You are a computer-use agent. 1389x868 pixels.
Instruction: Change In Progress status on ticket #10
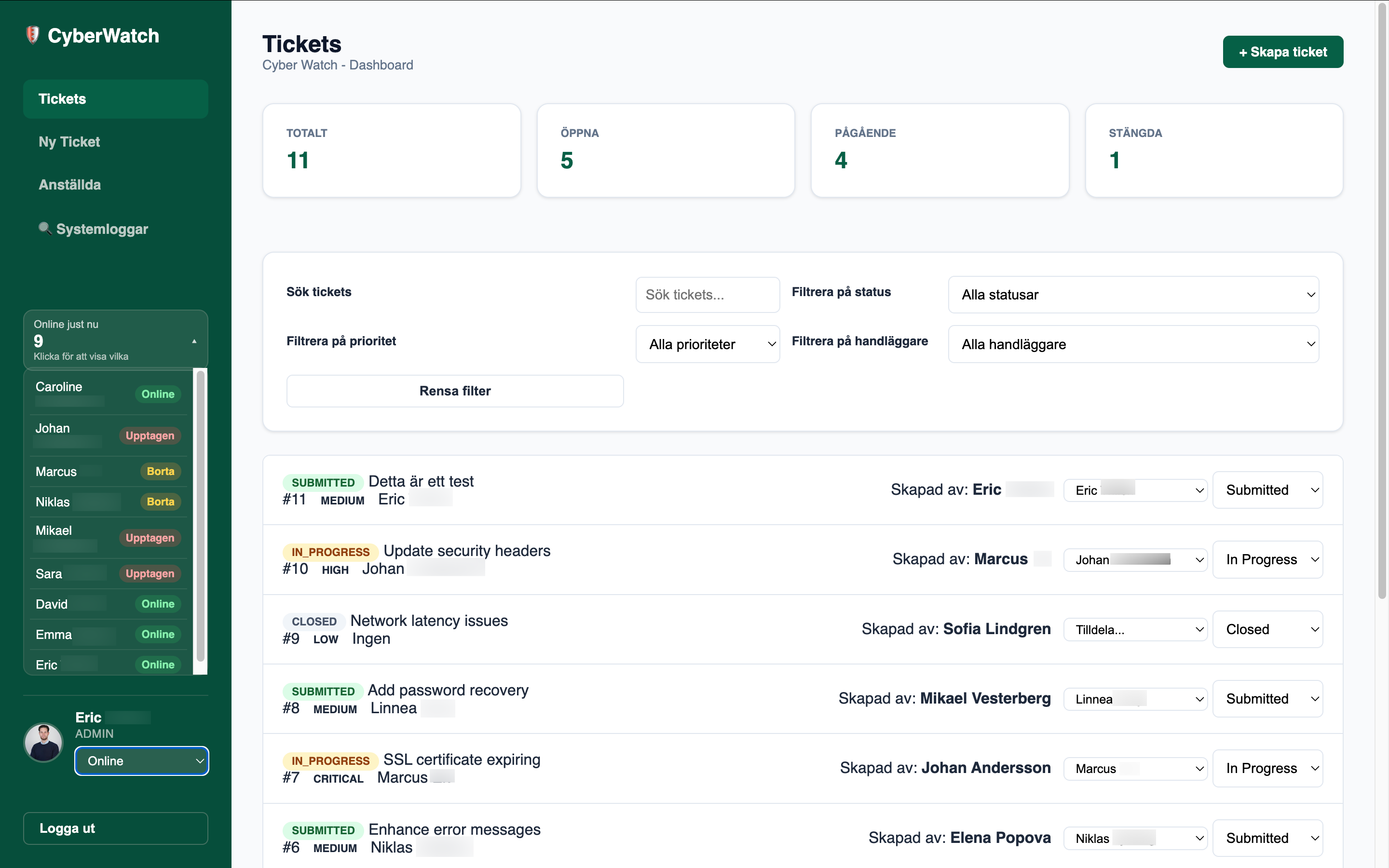tap(1268, 559)
